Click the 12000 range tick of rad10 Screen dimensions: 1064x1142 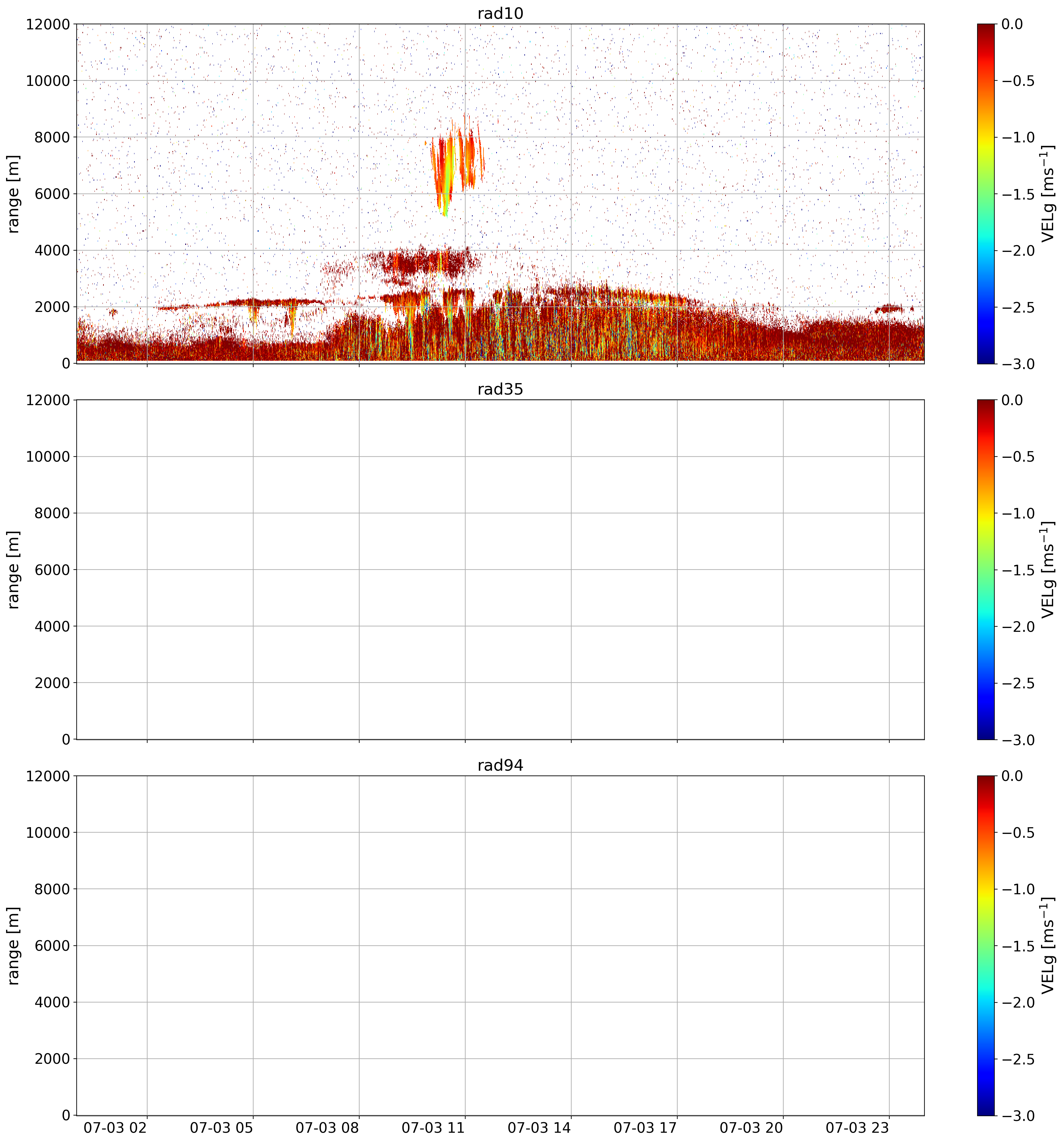tap(48, 24)
